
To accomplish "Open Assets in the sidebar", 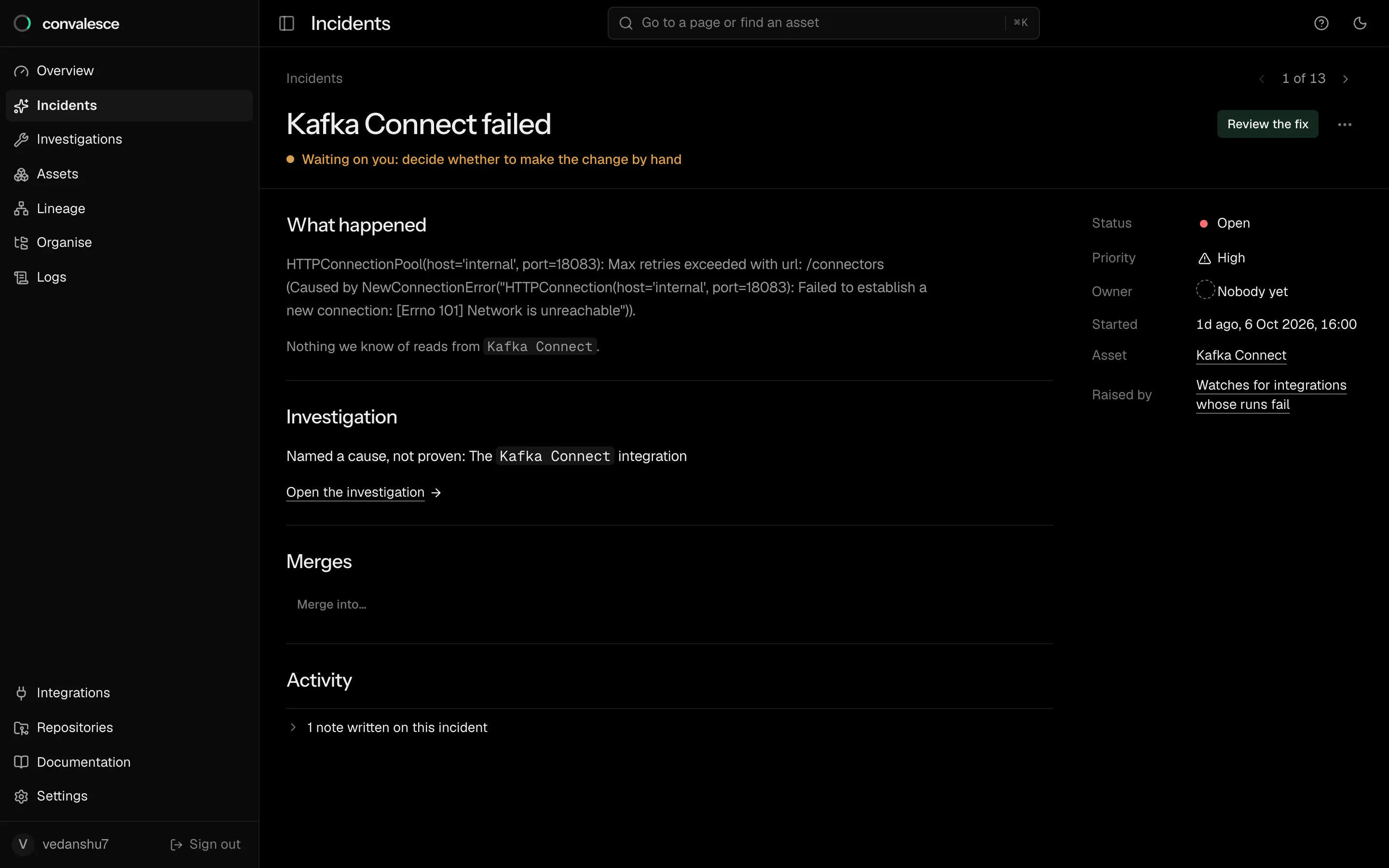I will click(129, 174).
